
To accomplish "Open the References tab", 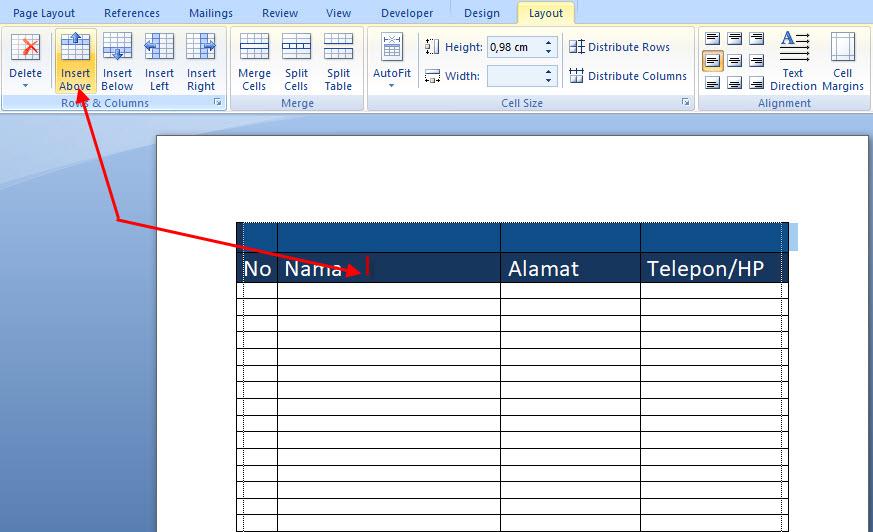I will point(132,13).
